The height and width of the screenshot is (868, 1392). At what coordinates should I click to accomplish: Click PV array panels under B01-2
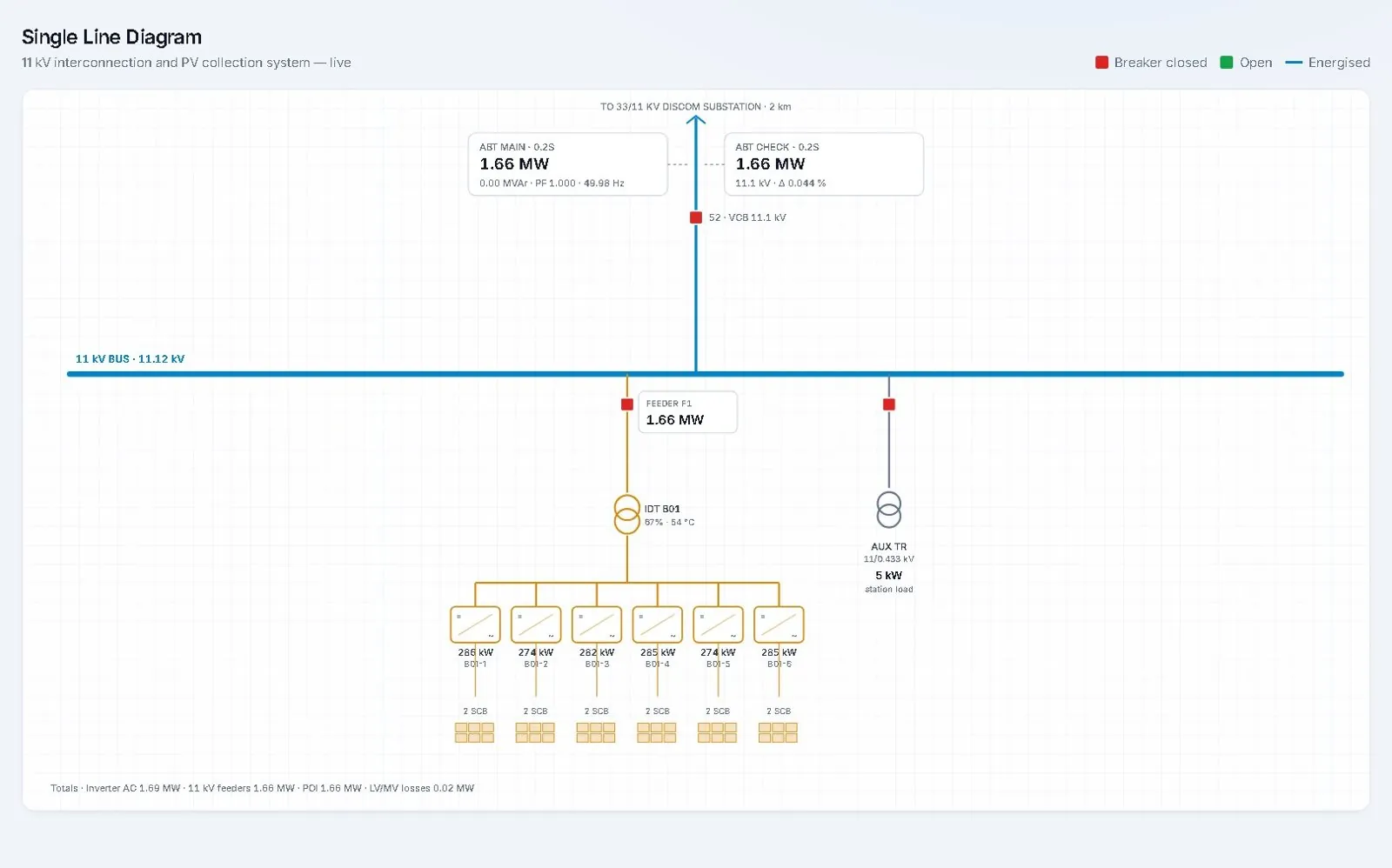coord(535,732)
